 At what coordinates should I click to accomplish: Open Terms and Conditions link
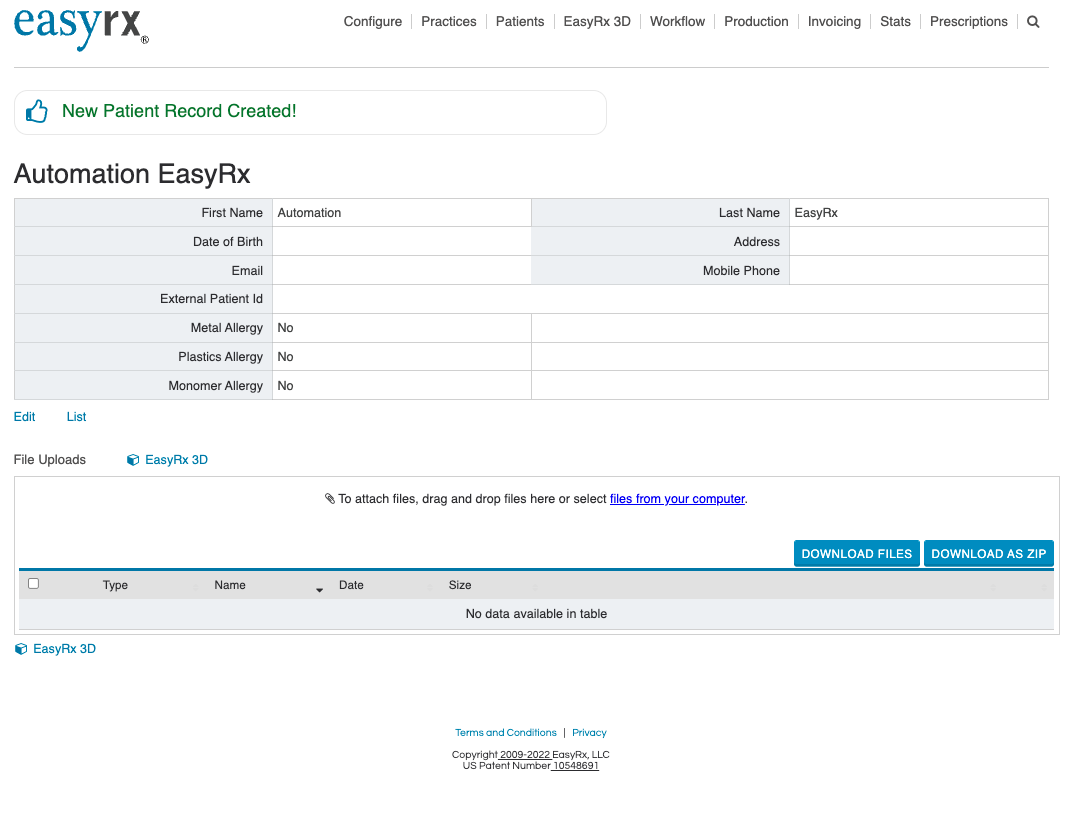506,733
